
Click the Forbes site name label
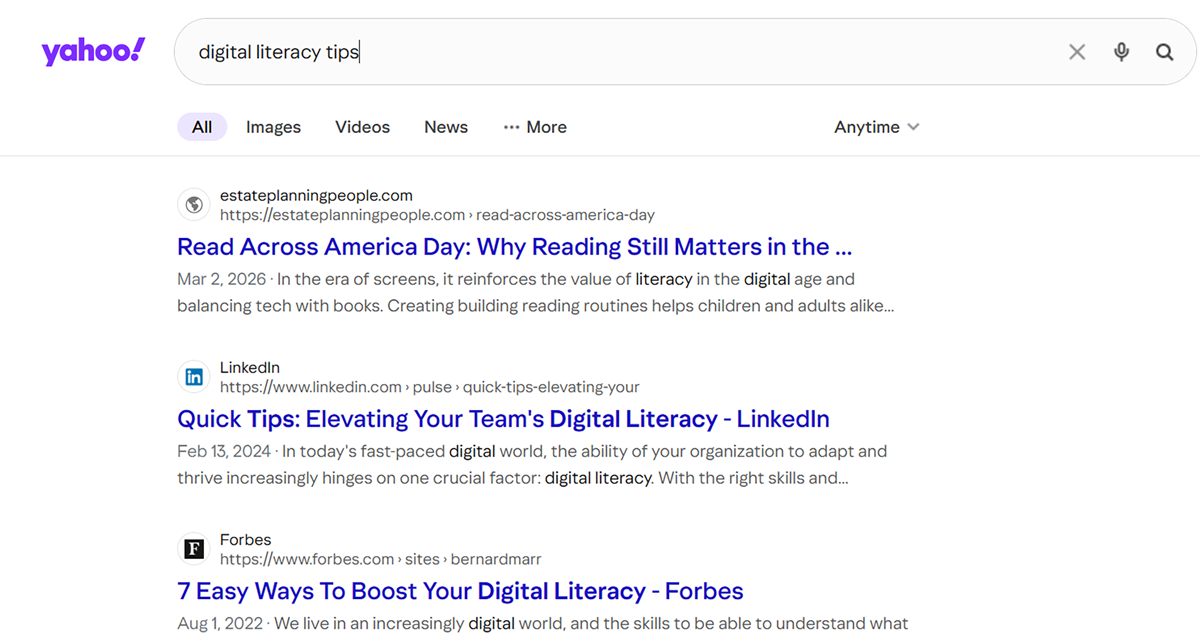tap(246, 540)
